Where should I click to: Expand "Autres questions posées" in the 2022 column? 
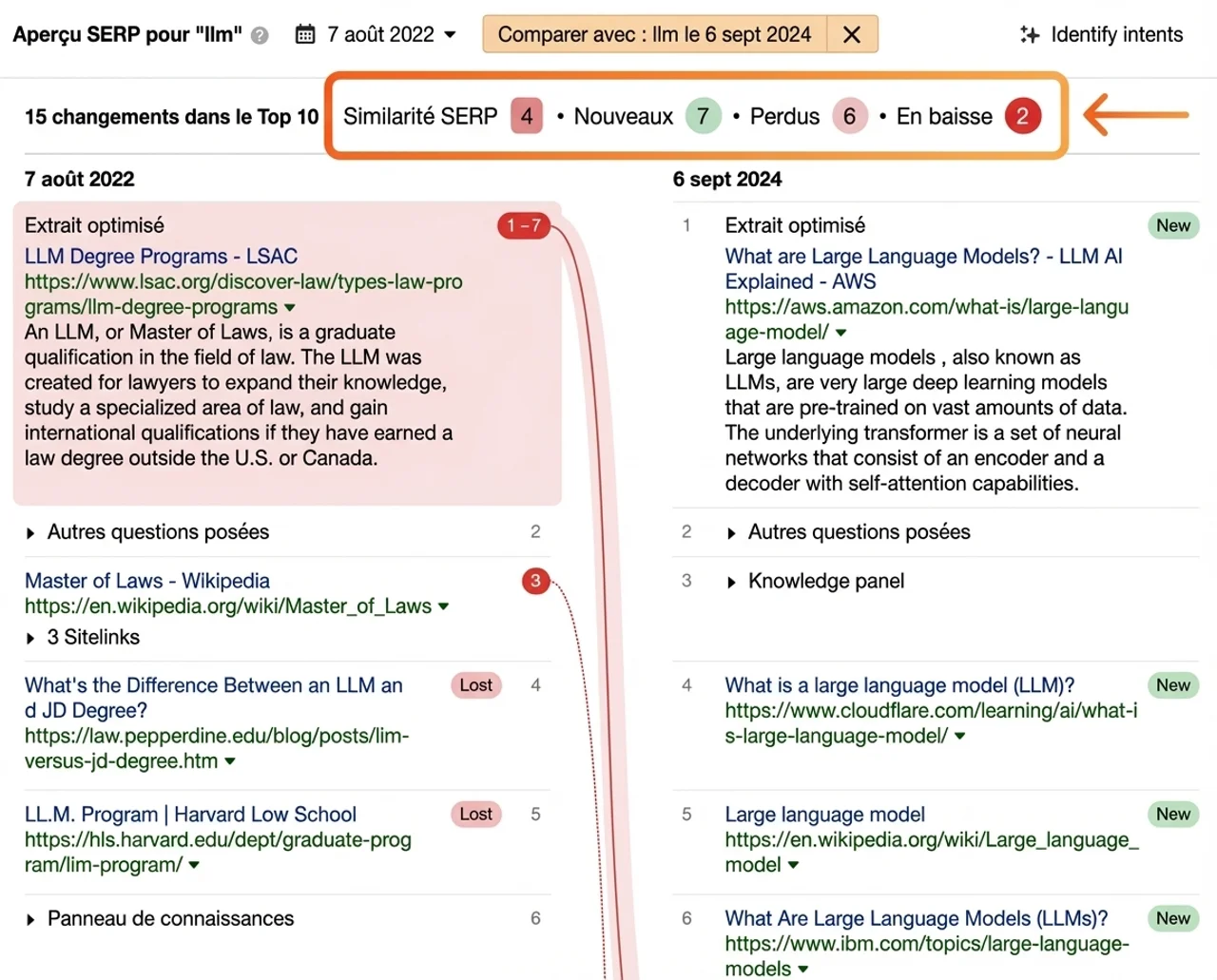pyautogui.click(x=158, y=532)
